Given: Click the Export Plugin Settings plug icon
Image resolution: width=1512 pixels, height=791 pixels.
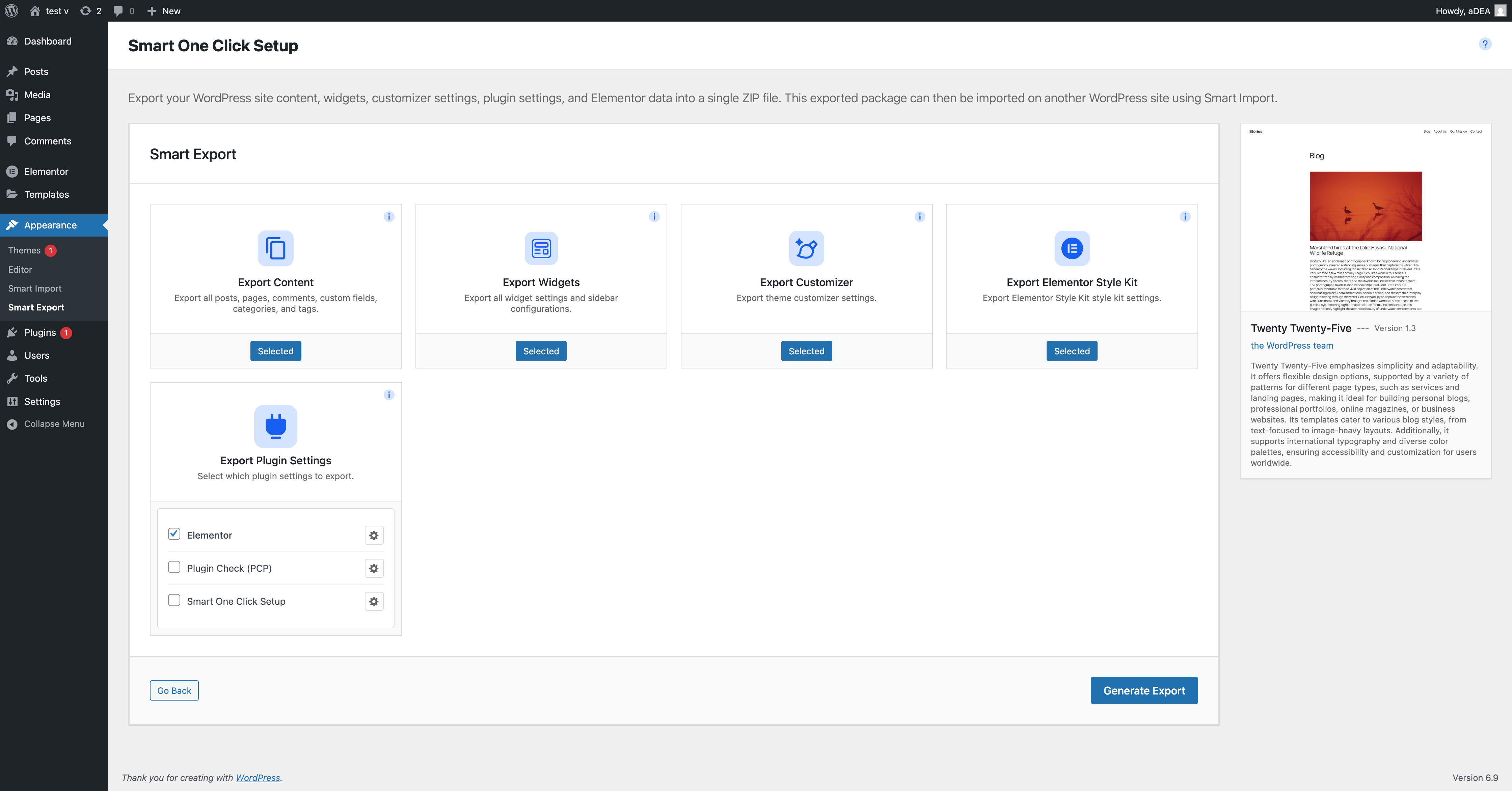Looking at the screenshot, I should point(275,427).
